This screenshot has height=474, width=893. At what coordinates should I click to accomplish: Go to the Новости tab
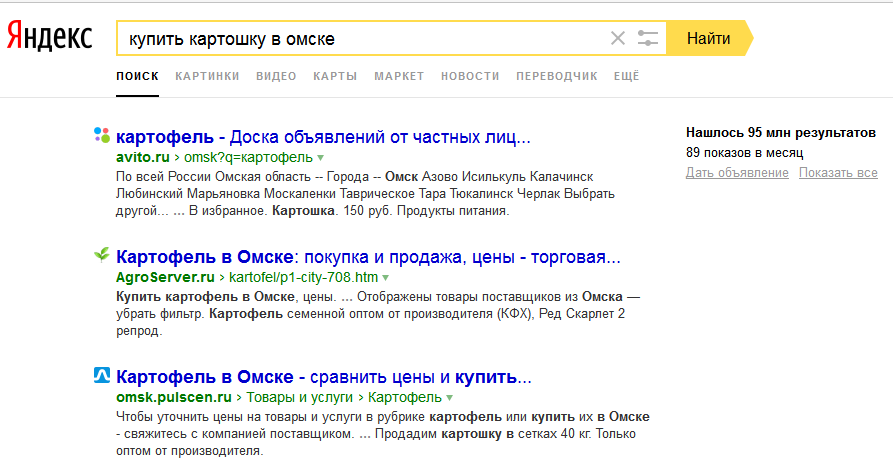470,76
